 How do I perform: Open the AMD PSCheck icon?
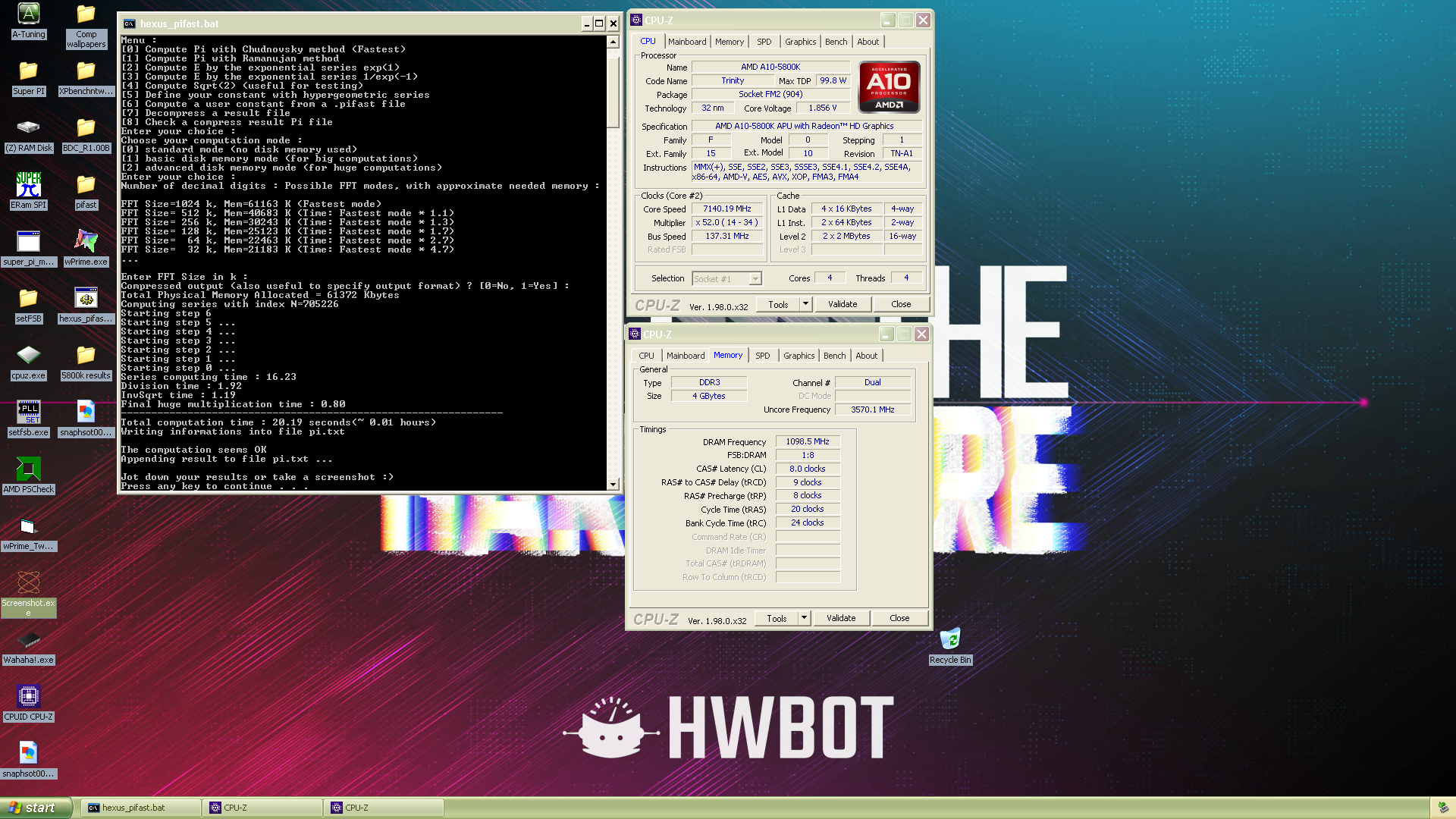29,476
